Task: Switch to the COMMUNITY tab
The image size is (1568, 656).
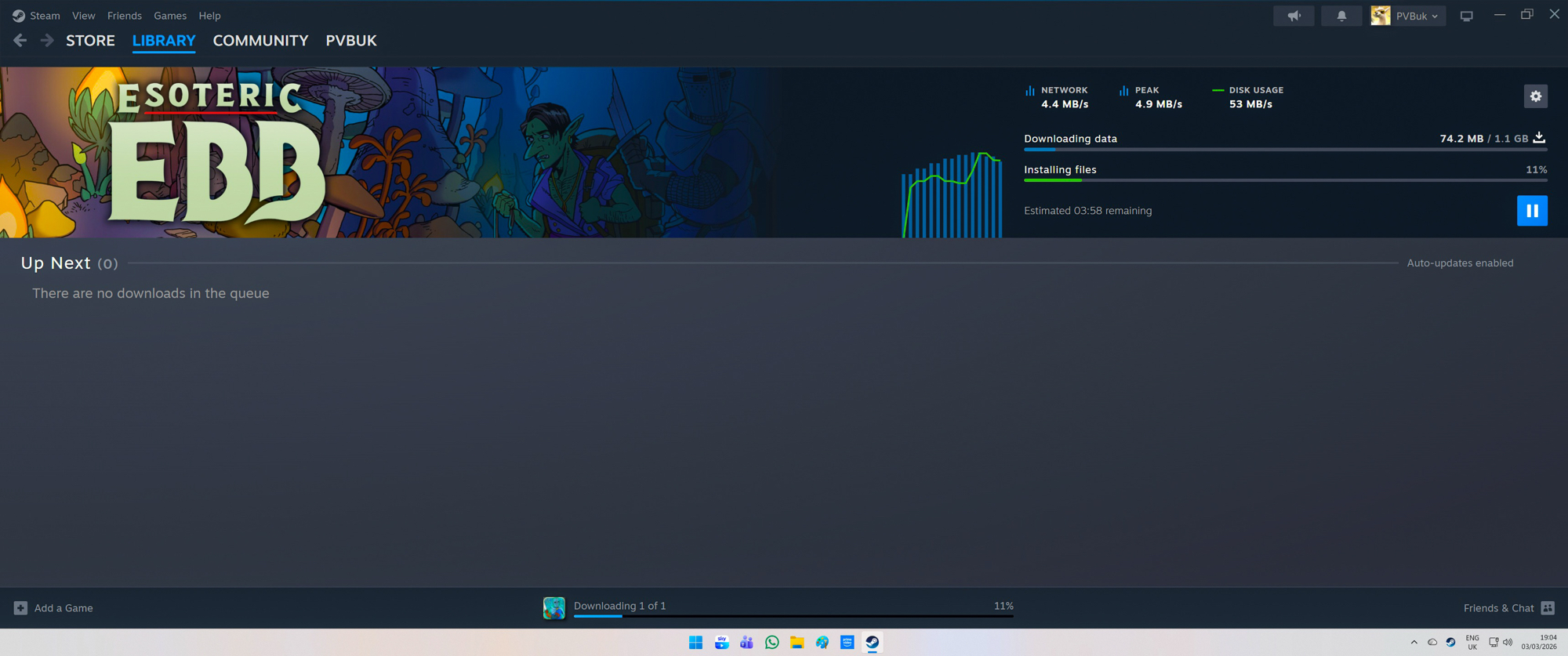Action: click(260, 41)
